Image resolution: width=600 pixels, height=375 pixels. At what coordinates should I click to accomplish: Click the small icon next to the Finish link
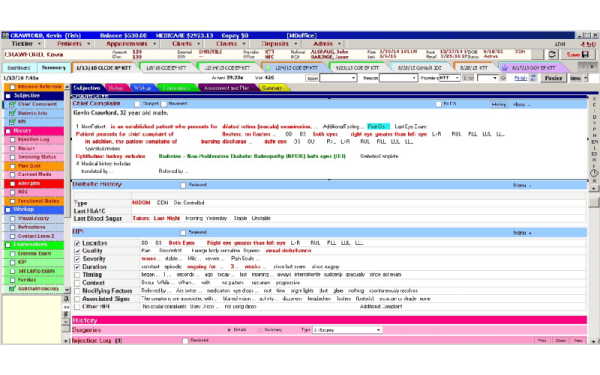(533, 78)
